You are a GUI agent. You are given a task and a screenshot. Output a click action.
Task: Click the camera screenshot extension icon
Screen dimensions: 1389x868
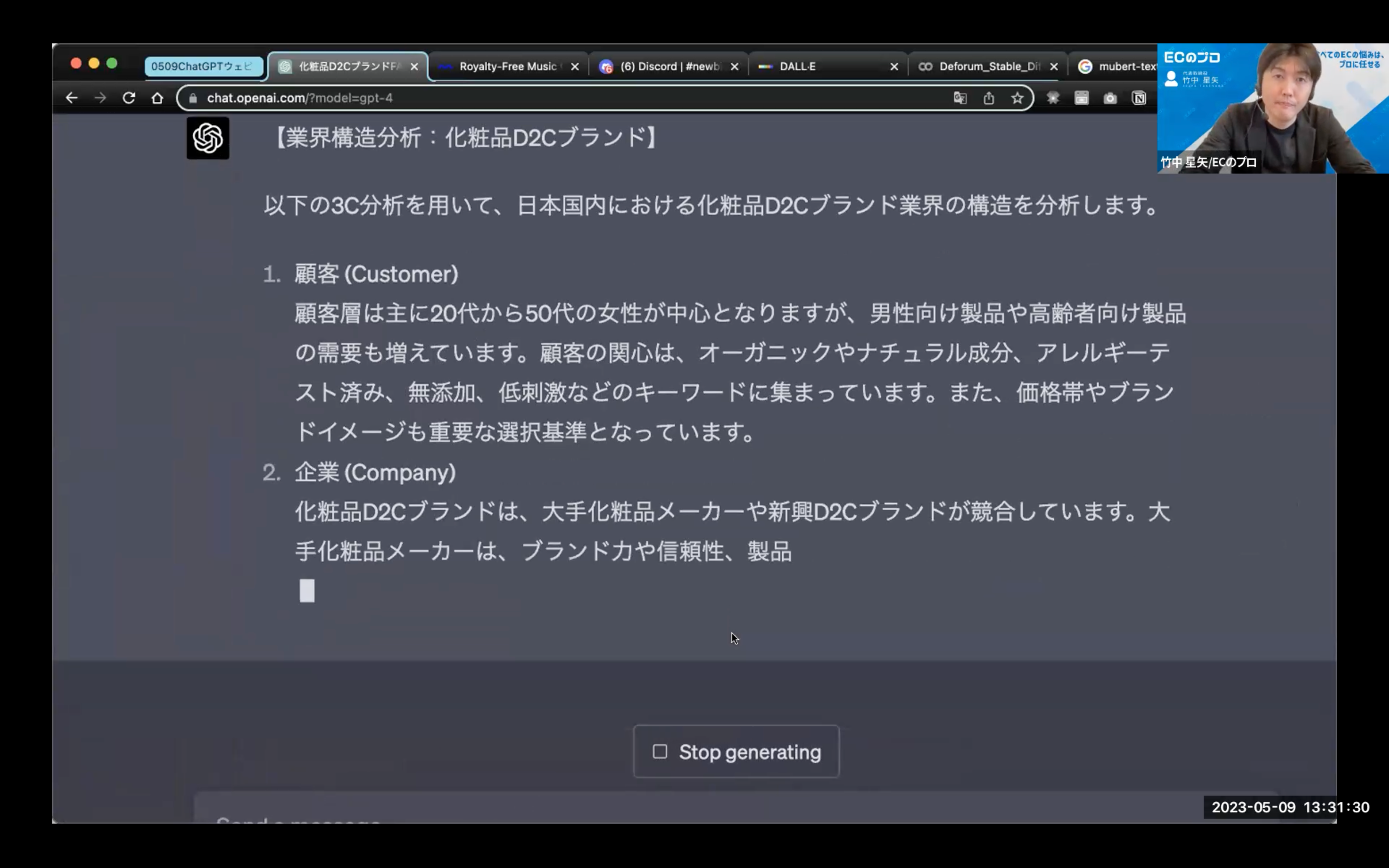coord(1110,98)
